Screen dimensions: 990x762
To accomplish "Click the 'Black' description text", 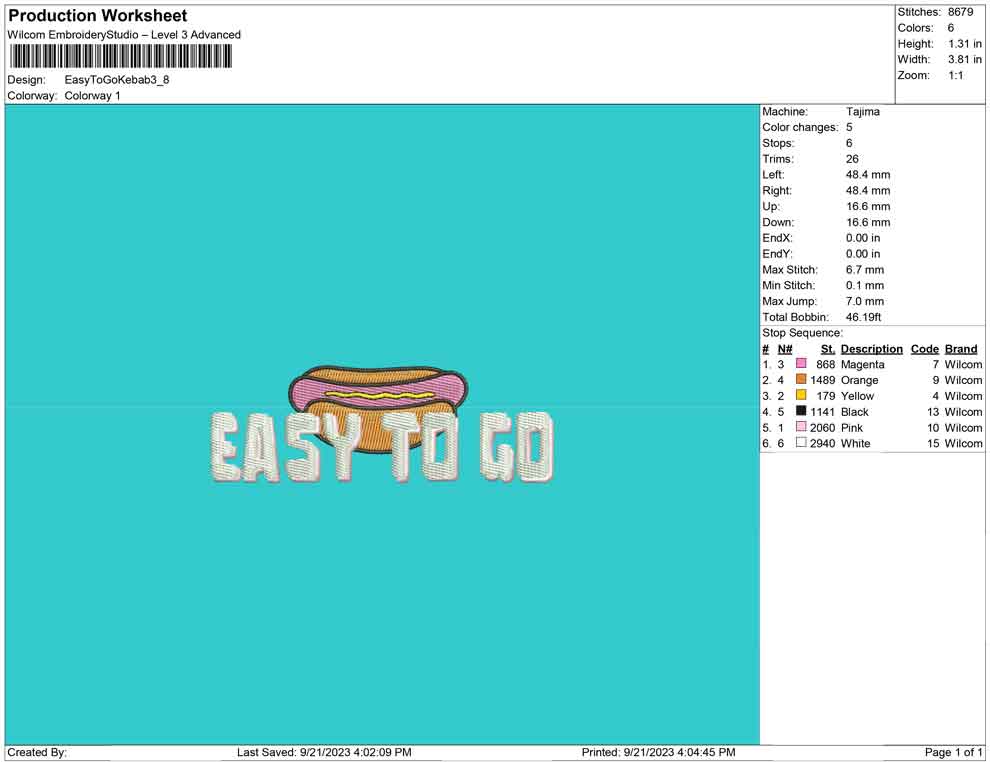I will 855,412.
